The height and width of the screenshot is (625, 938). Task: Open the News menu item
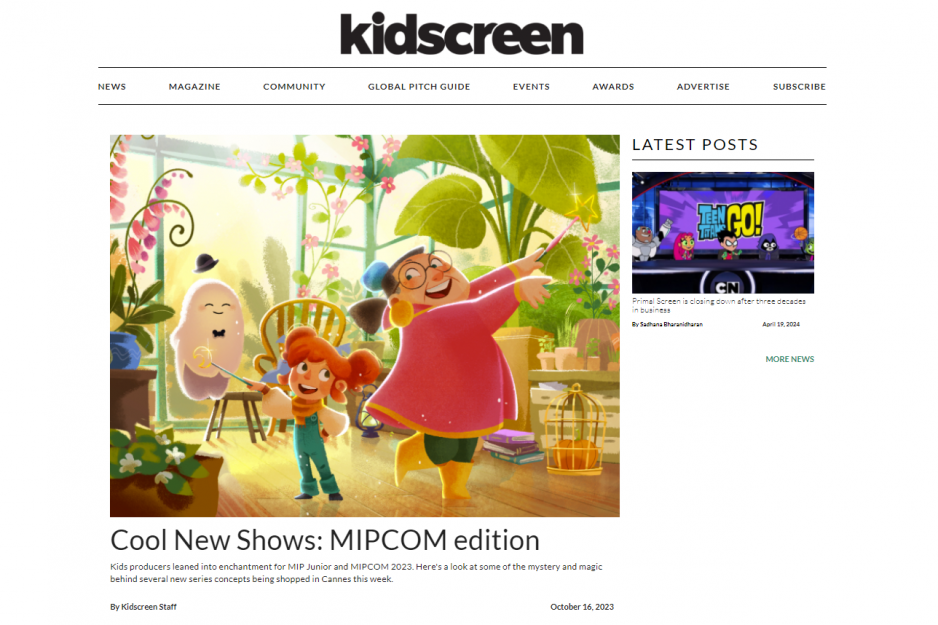(112, 87)
